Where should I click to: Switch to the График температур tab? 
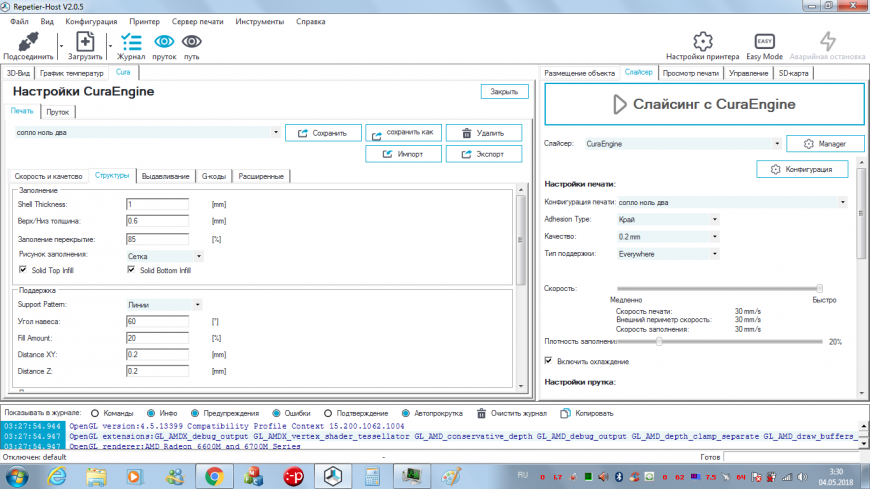pos(72,73)
